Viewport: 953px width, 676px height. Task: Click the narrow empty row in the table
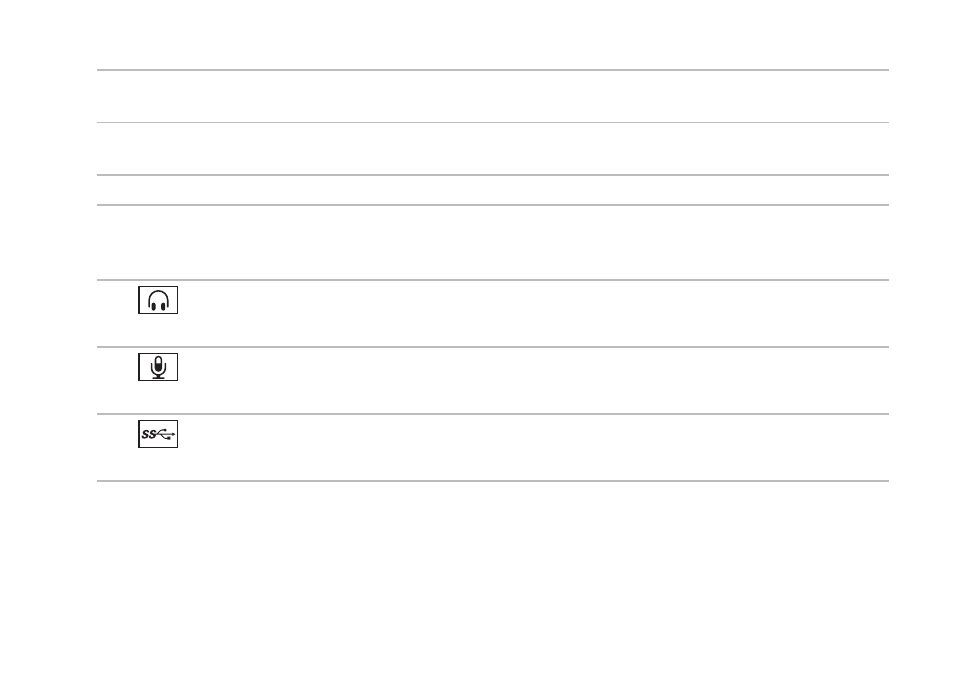[x=493, y=190]
